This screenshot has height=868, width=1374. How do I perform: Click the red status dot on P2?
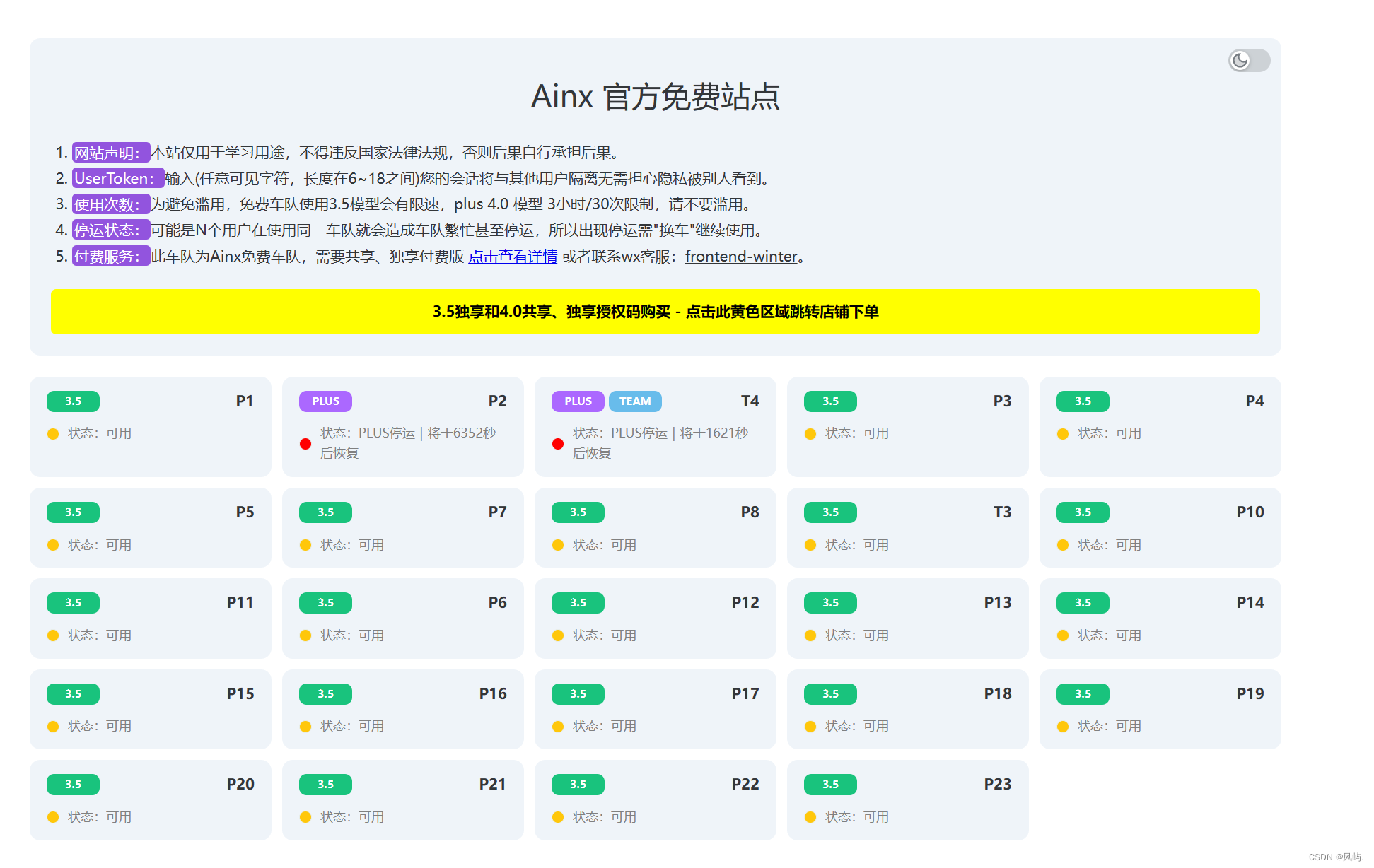[x=305, y=444]
